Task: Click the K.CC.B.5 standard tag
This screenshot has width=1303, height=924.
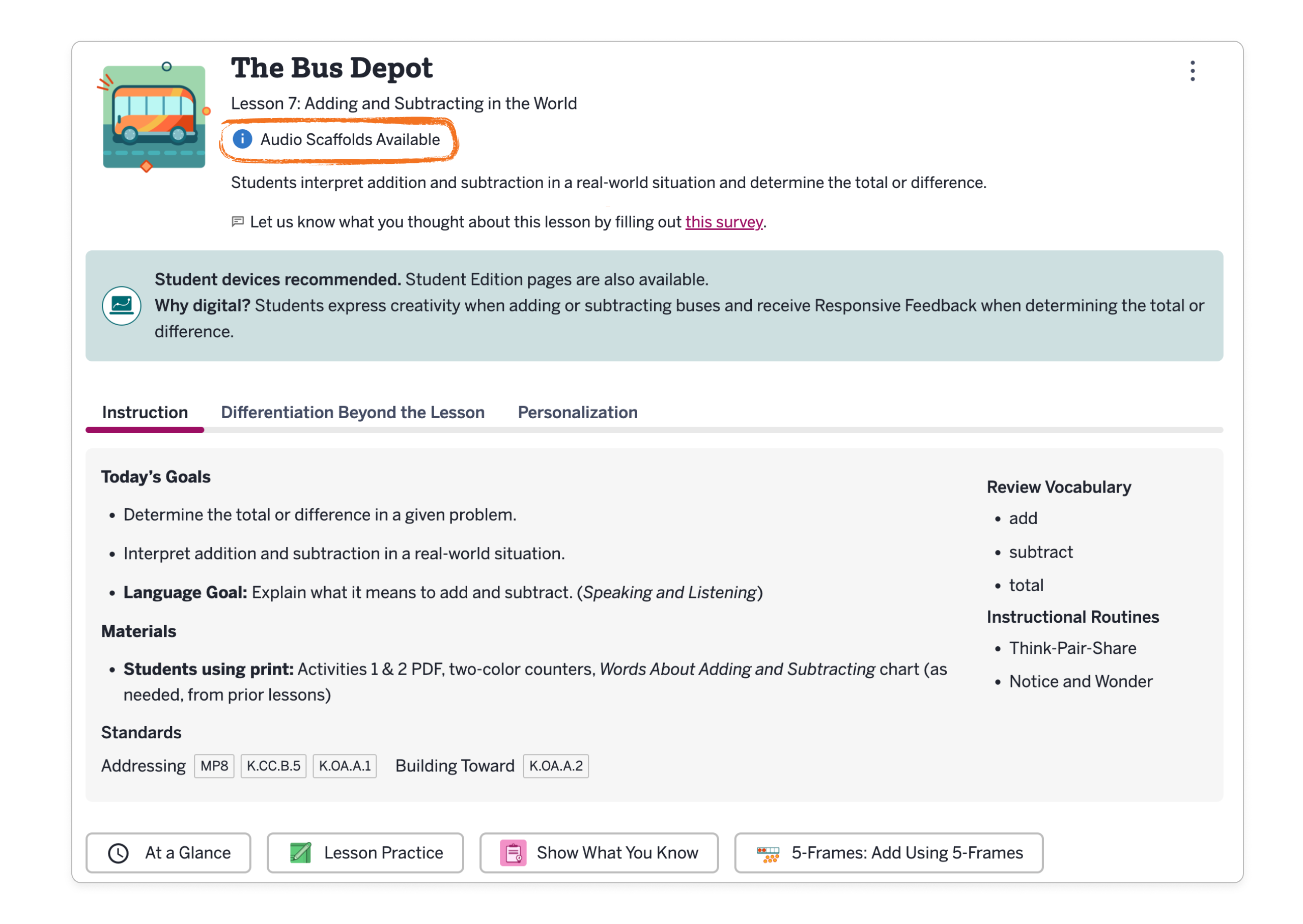Action: coord(273,766)
